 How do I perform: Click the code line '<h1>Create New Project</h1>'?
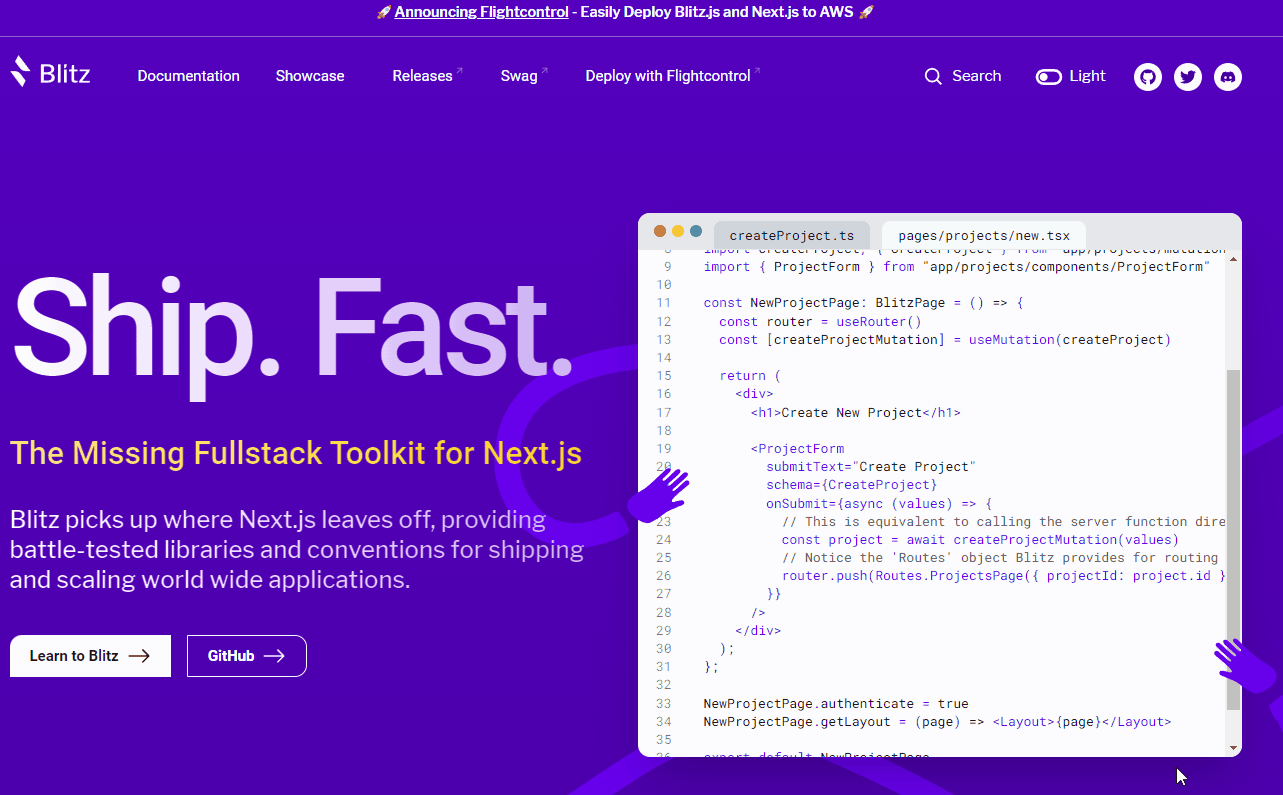click(x=855, y=412)
